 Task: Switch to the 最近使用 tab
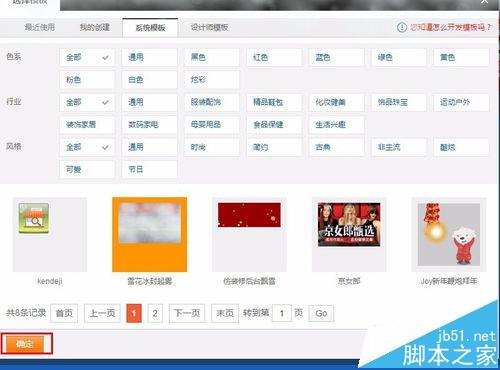coord(40,27)
